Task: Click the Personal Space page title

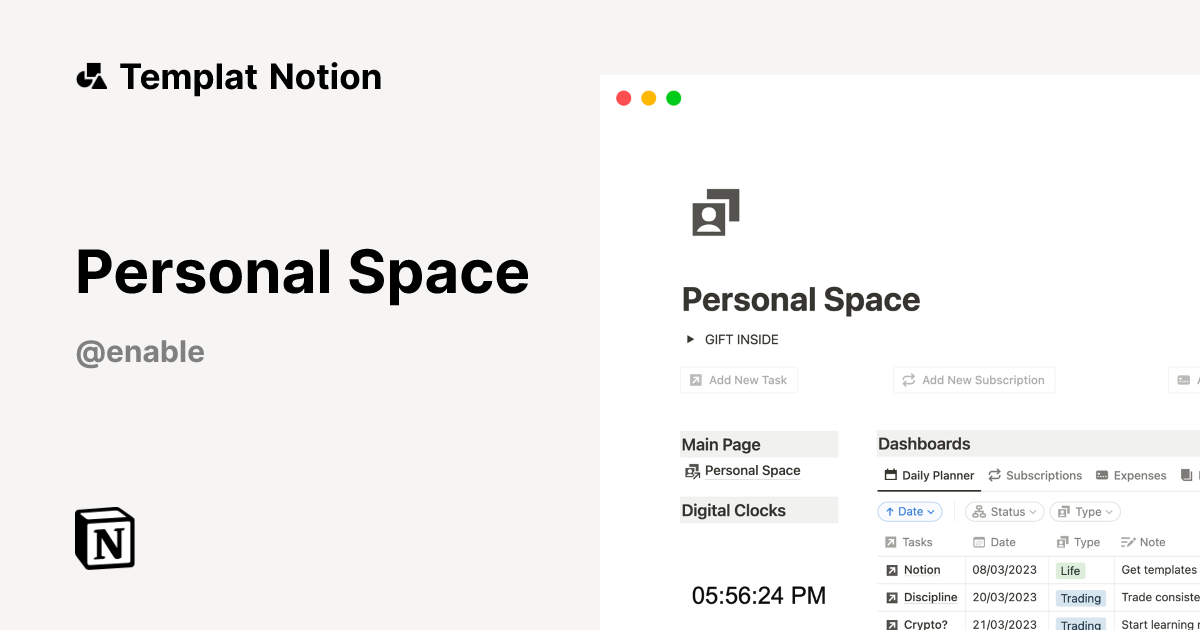Action: pos(801,300)
